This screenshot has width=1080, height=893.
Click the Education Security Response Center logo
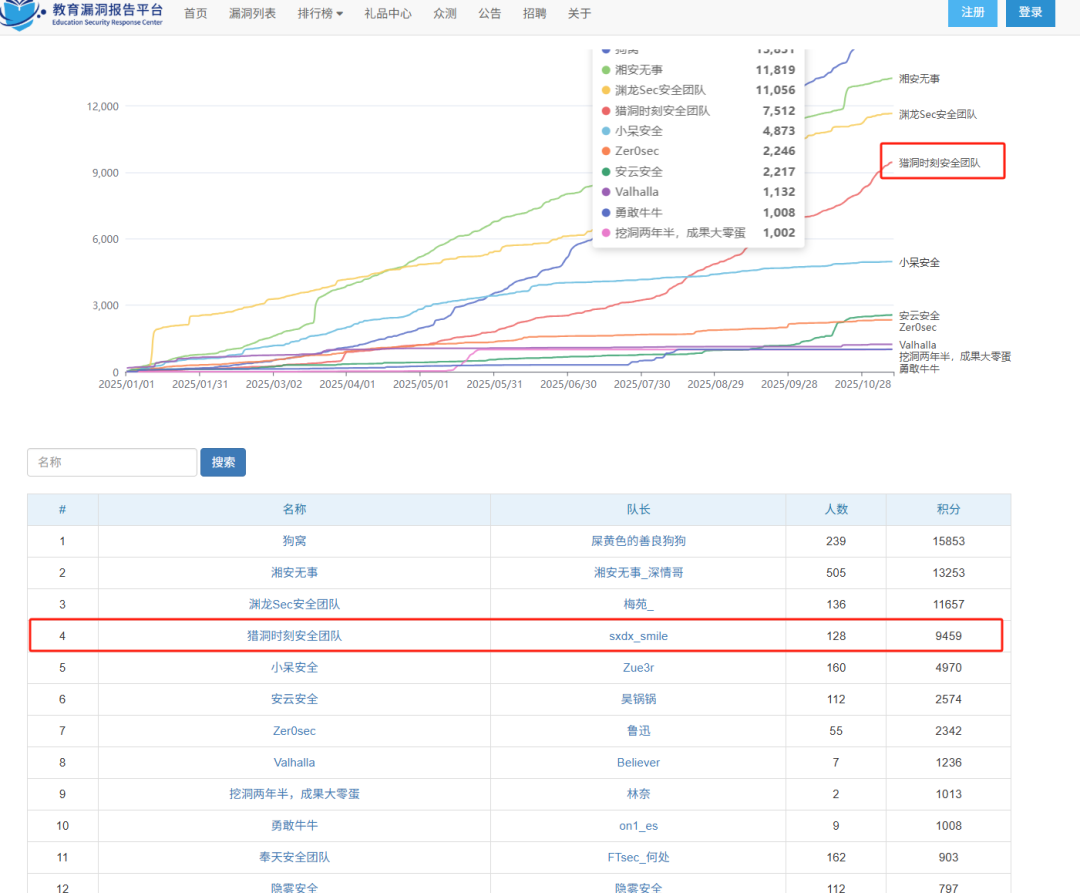coord(82,14)
